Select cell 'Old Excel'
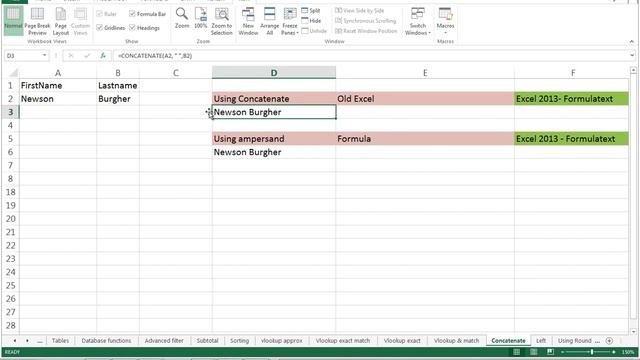The image size is (640, 360). click(425, 99)
